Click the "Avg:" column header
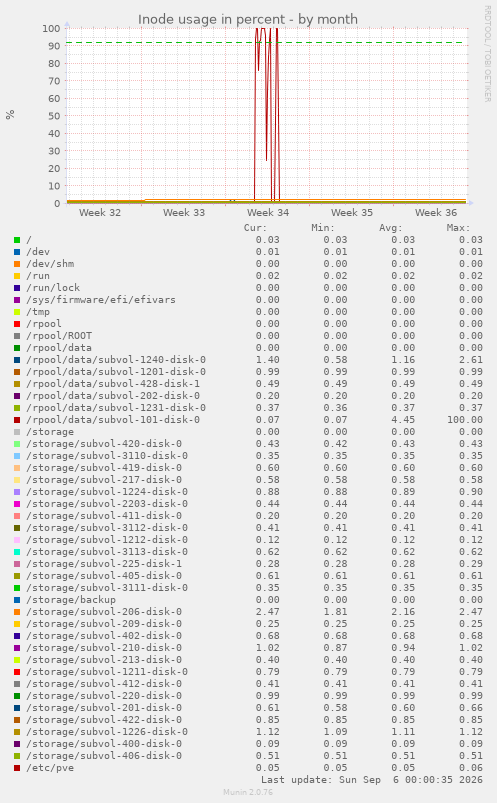Screen dimensions: 497x803 (x=390, y=228)
